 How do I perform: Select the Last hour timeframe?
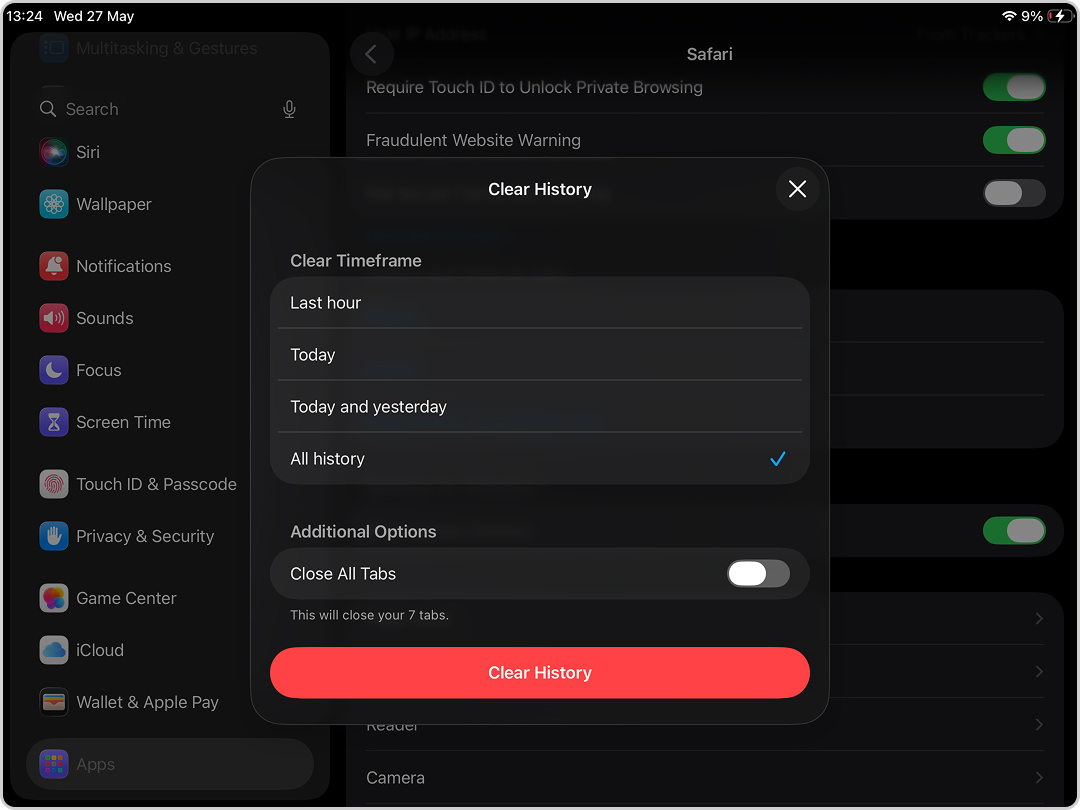point(539,303)
